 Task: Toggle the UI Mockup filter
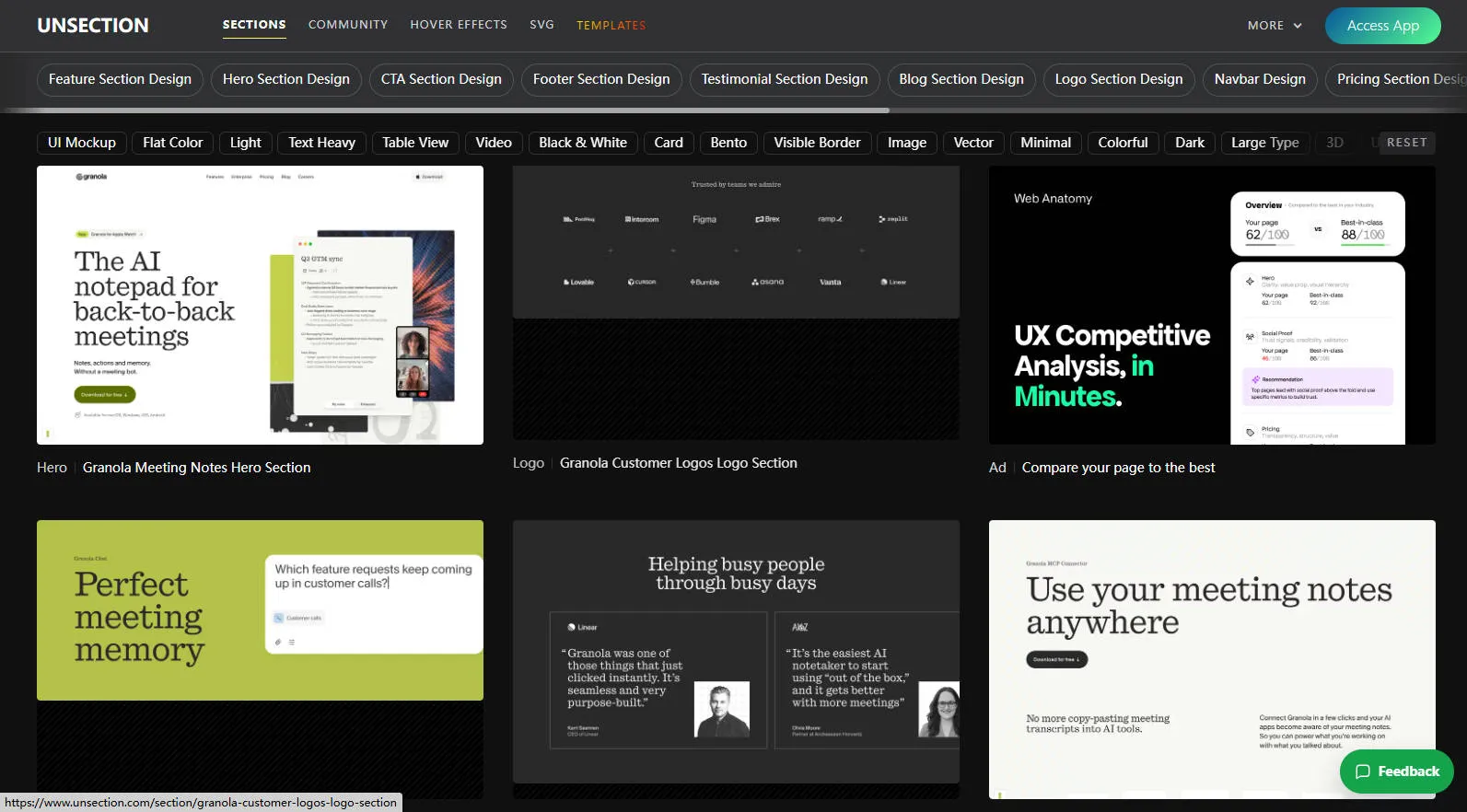point(82,143)
